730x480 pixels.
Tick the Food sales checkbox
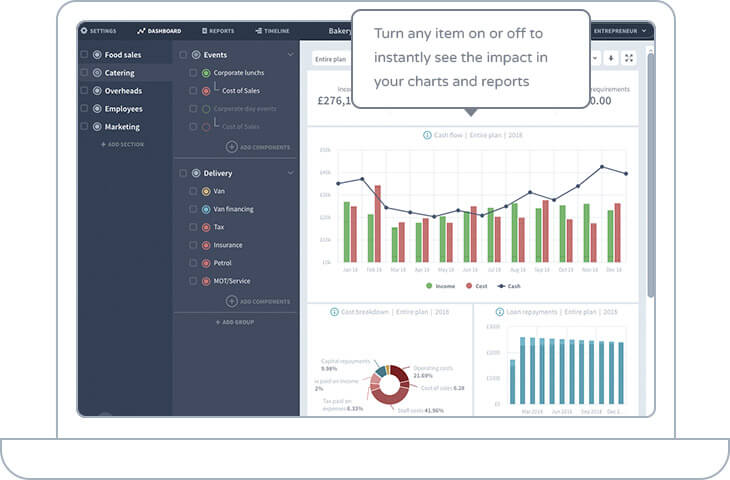84,55
